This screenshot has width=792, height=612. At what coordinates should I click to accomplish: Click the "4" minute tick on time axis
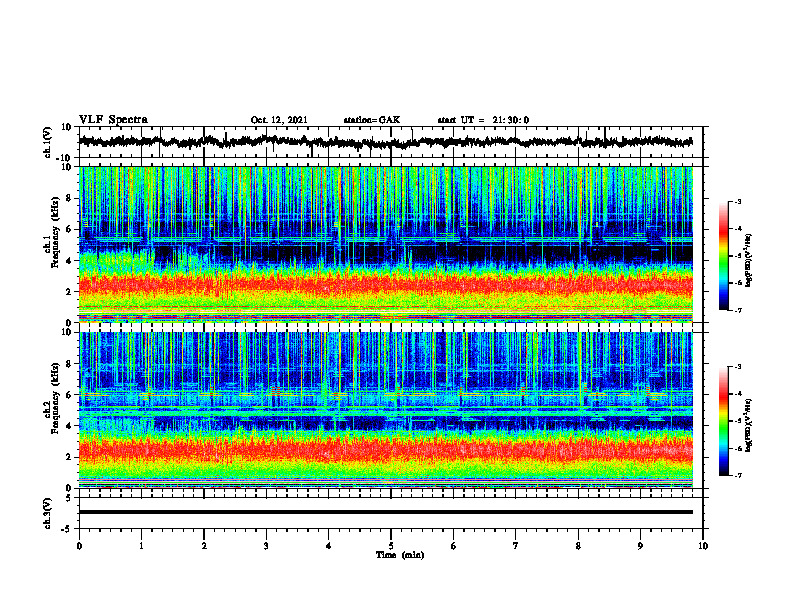coord(329,546)
